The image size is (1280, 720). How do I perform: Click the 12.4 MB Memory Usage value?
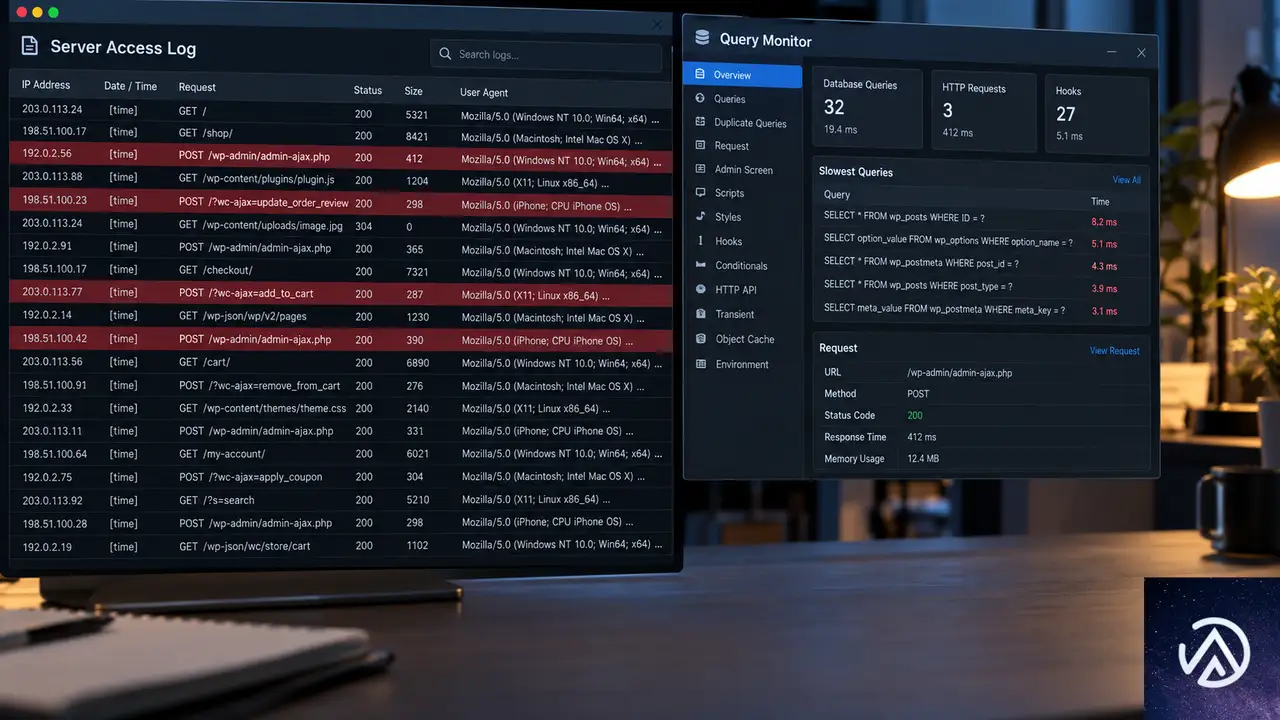tap(922, 459)
